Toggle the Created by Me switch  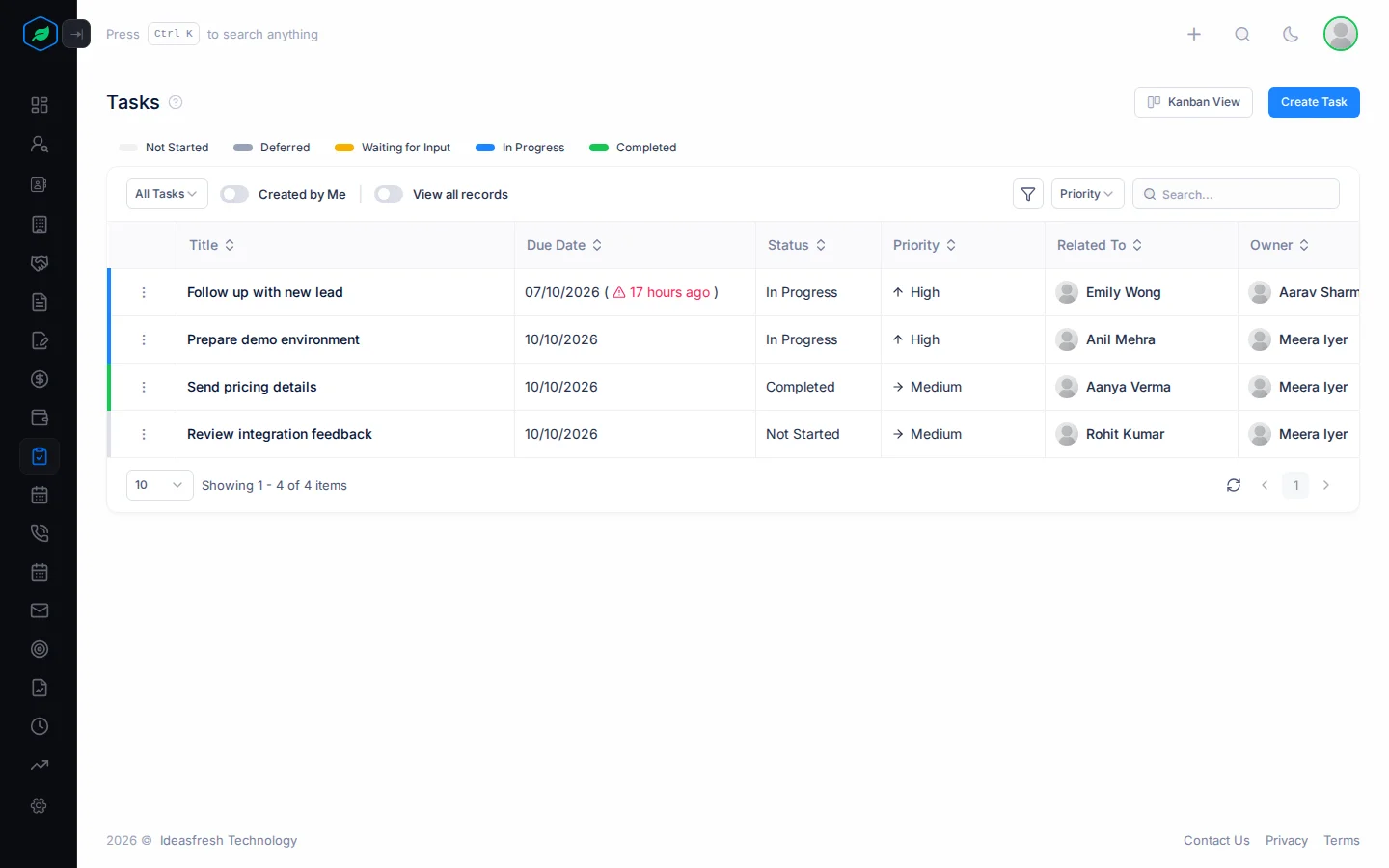pos(234,194)
